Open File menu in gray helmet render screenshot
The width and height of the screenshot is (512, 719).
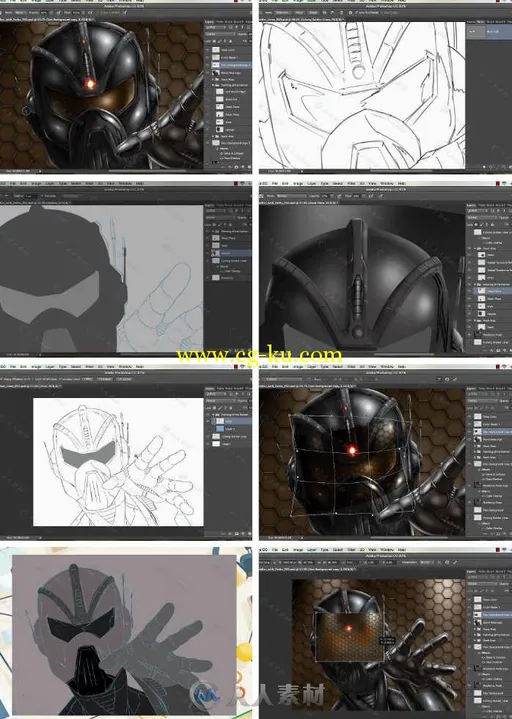[x=275, y=183]
